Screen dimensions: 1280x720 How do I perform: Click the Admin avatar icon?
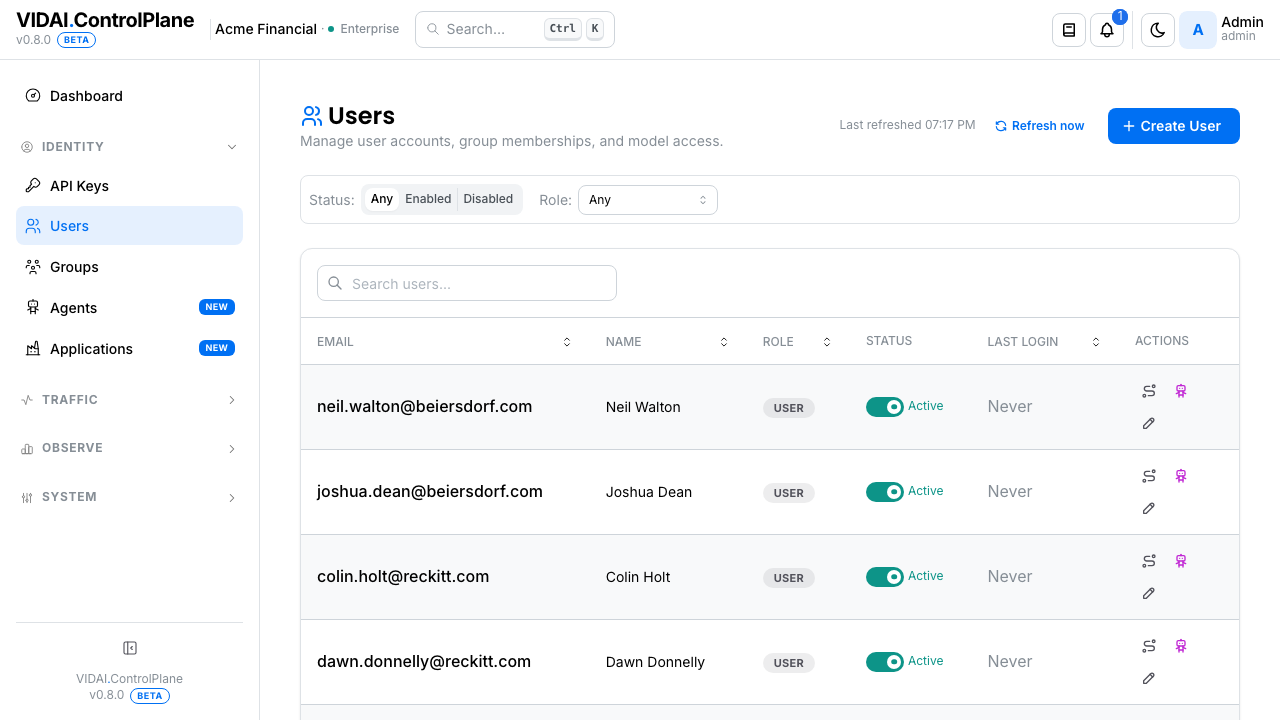click(x=1198, y=30)
